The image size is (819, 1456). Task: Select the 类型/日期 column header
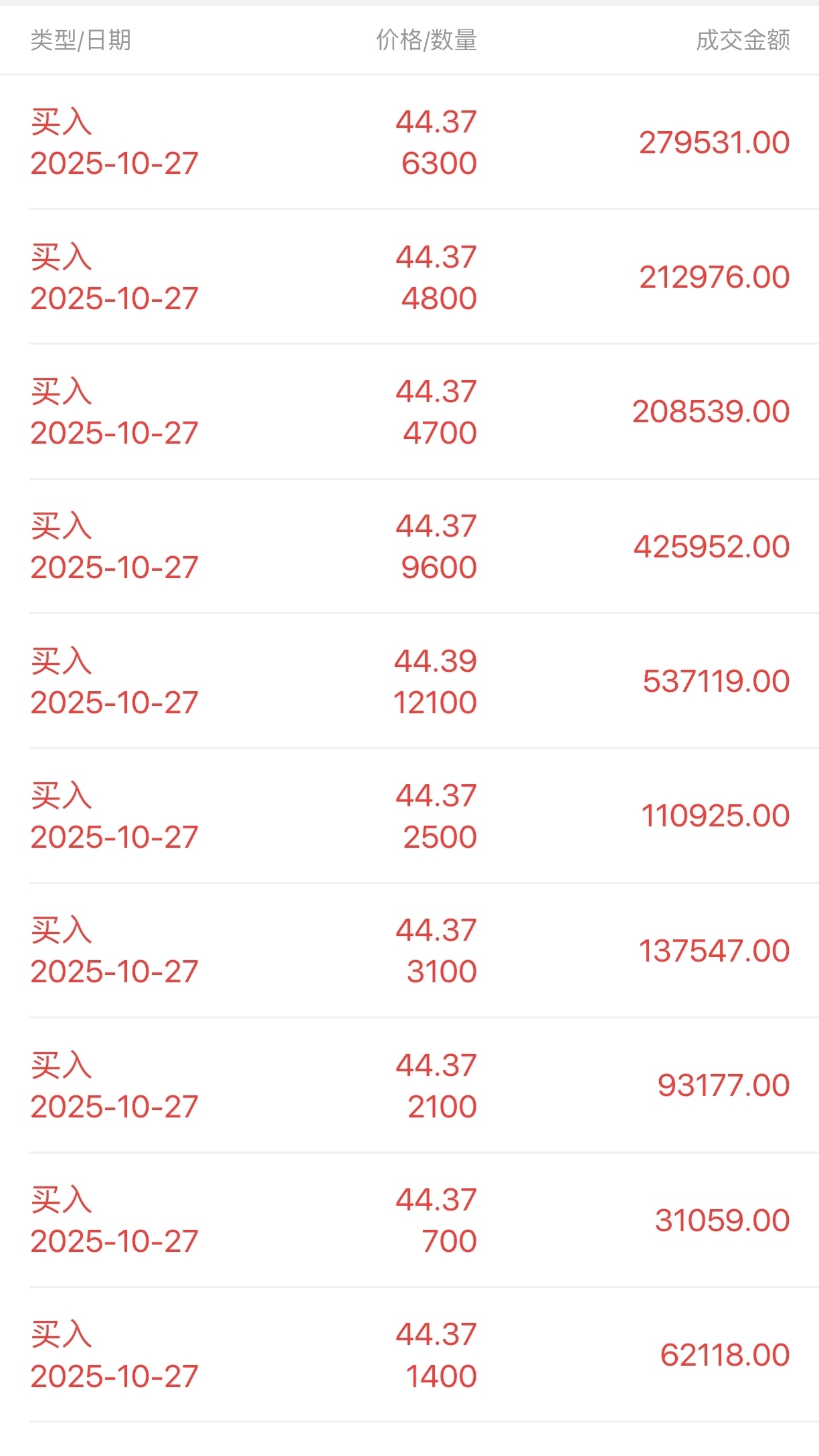click(x=80, y=41)
